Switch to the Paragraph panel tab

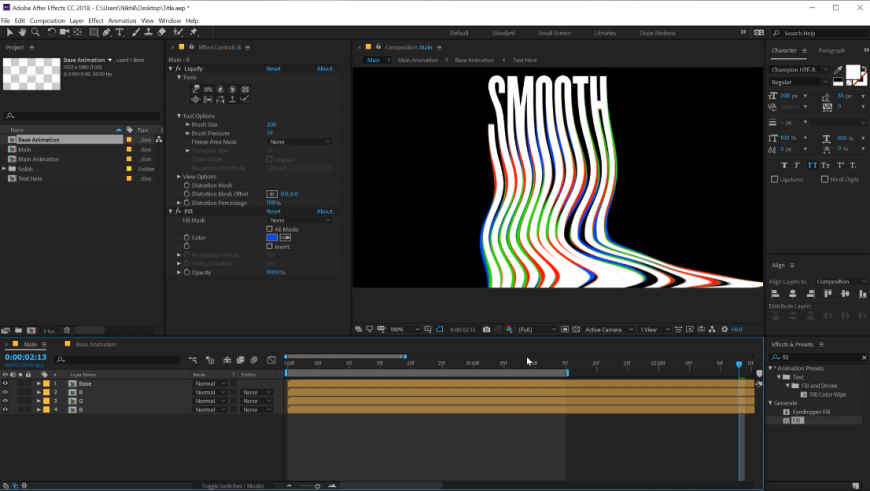pyautogui.click(x=832, y=50)
